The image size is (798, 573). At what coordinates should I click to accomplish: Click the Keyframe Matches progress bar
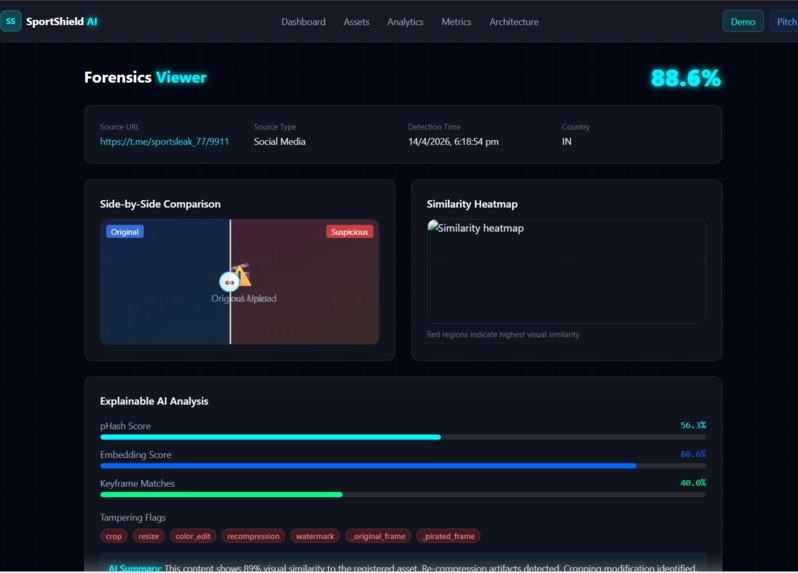click(403, 495)
